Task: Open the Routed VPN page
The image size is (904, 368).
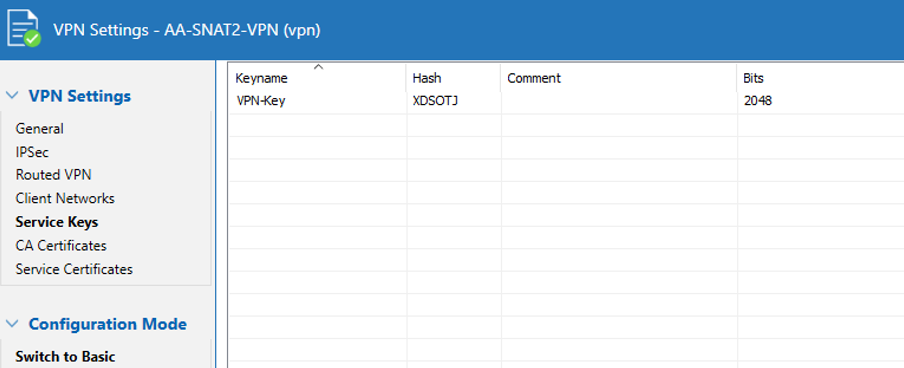Action: (54, 175)
